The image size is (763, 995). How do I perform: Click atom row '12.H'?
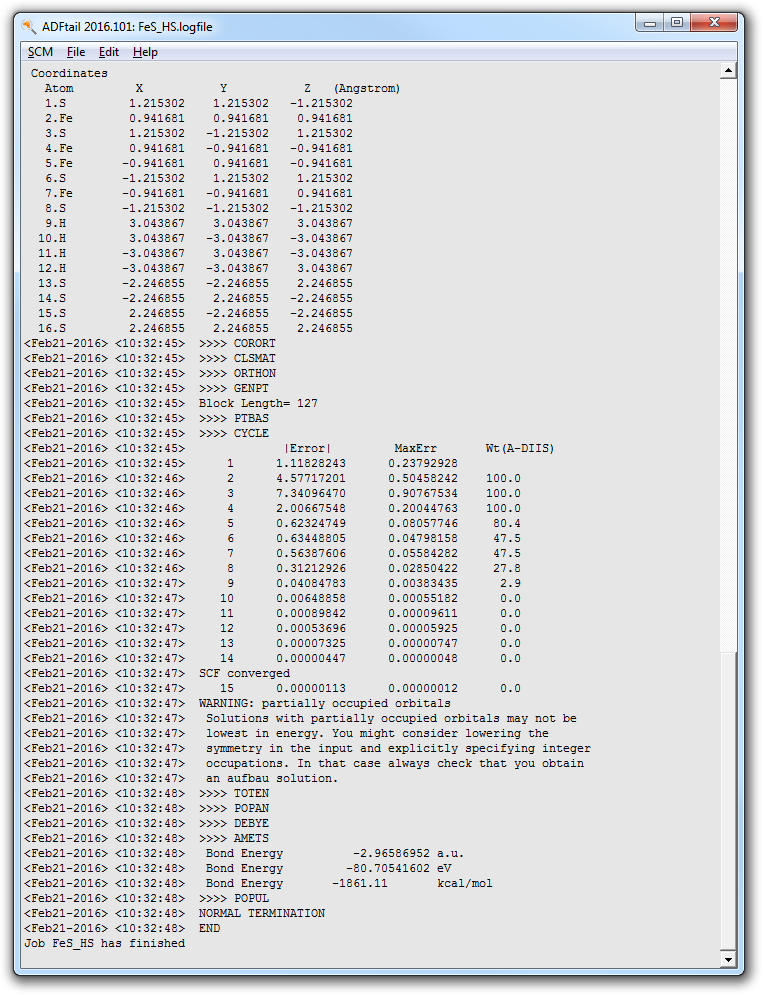[x=195, y=268]
